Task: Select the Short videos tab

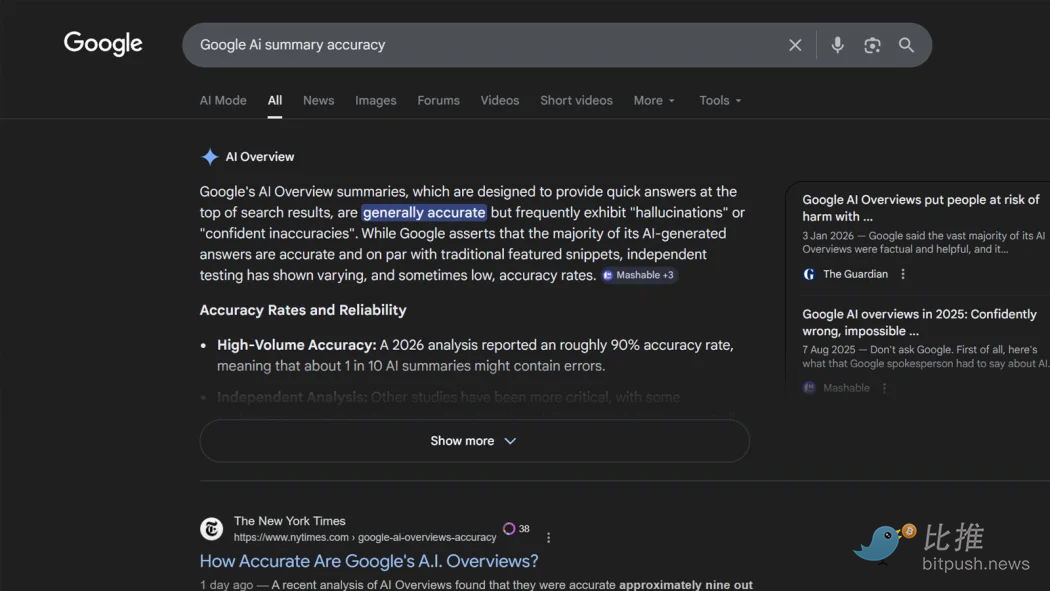Action: tap(576, 101)
